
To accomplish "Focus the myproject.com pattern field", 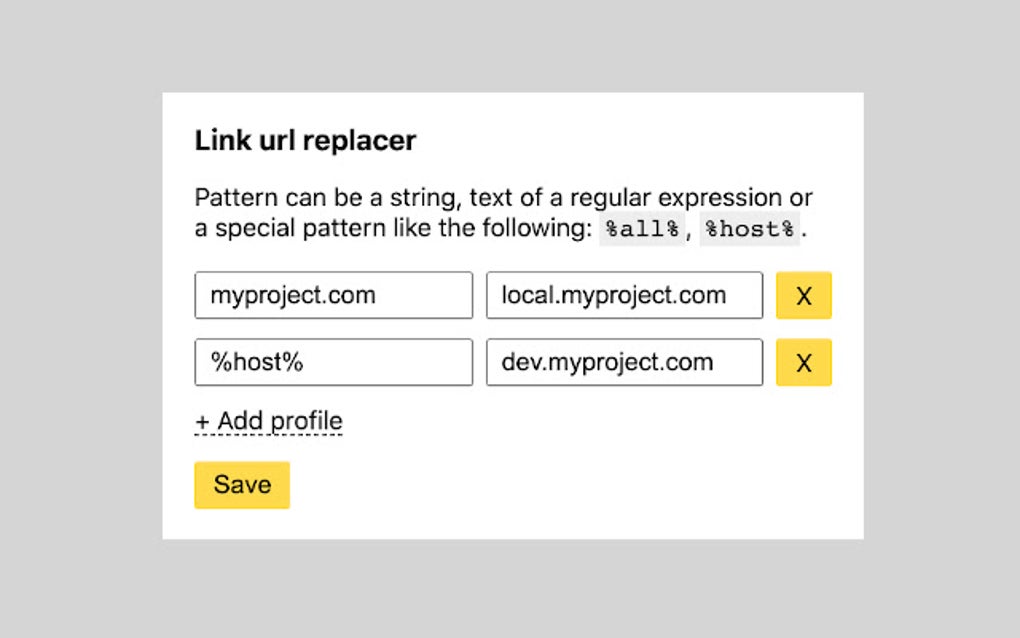I will pos(333,296).
